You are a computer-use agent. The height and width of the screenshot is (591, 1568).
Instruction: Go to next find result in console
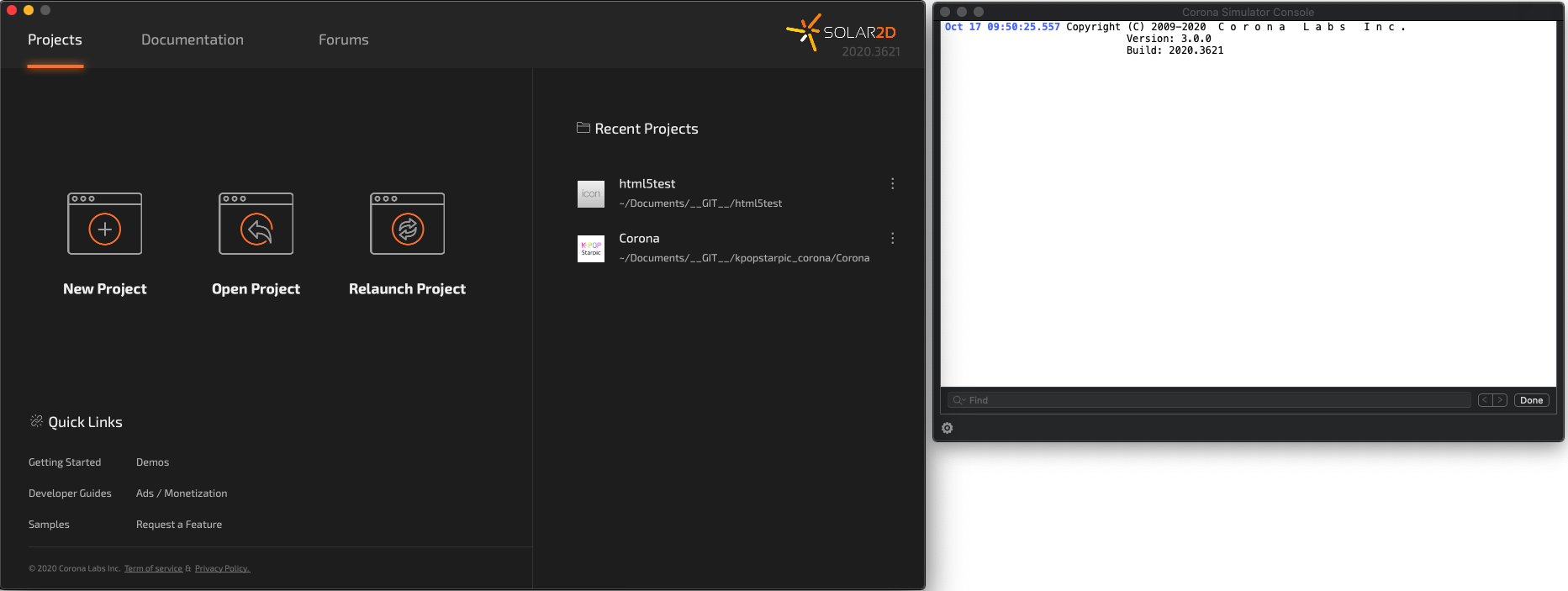(x=1500, y=400)
